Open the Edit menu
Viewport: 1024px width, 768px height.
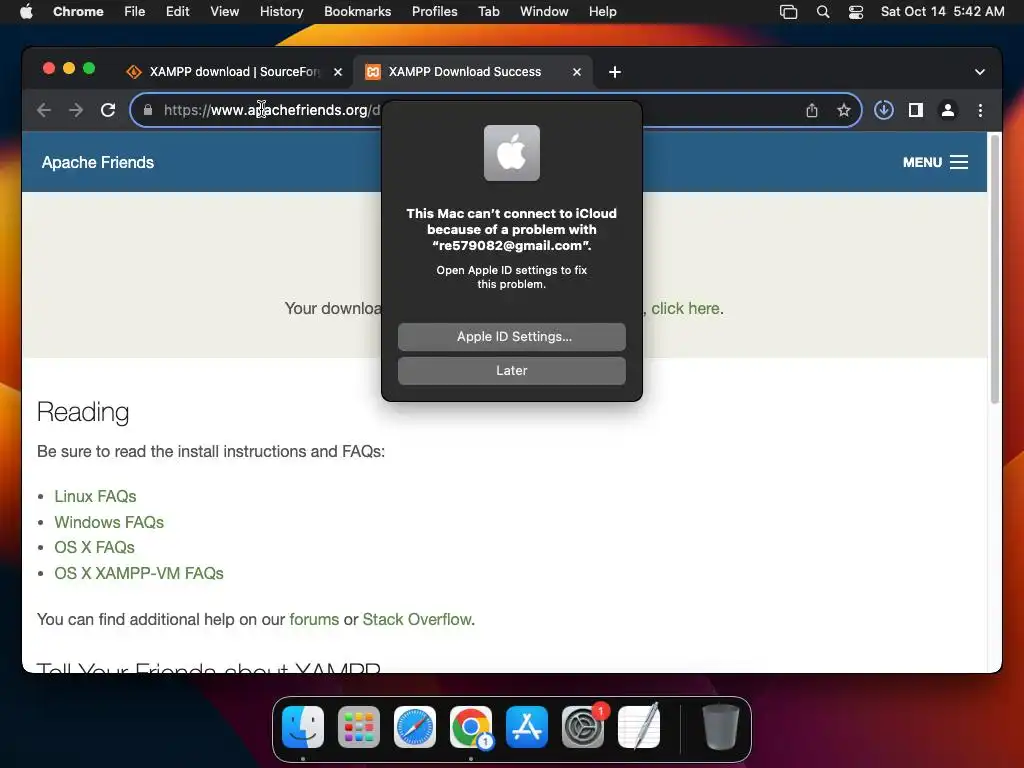click(177, 12)
